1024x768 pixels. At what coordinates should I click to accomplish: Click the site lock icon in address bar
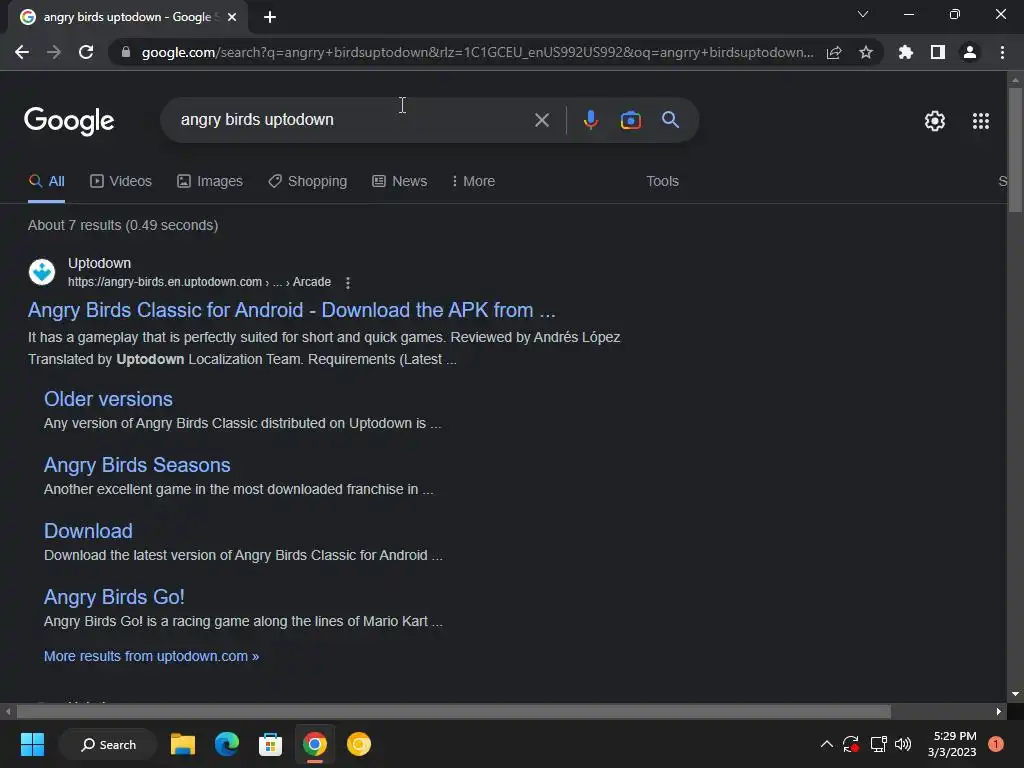pyautogui.click(x=126, y=52)
